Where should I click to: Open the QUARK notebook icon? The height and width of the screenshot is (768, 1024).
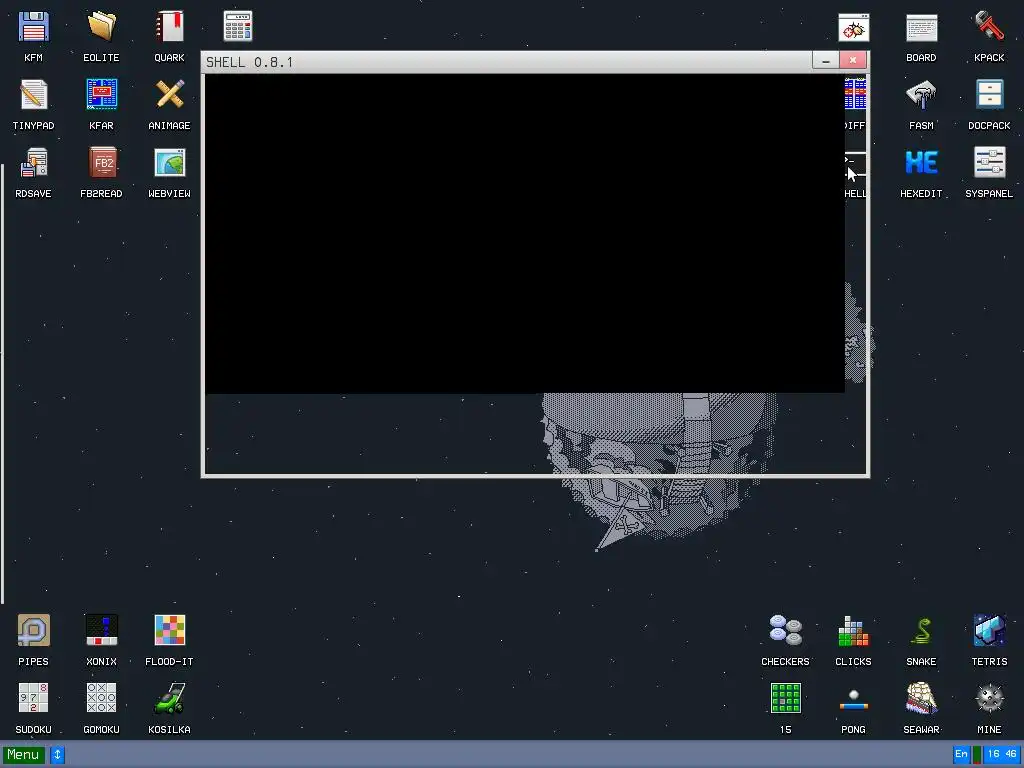point(169,27)
